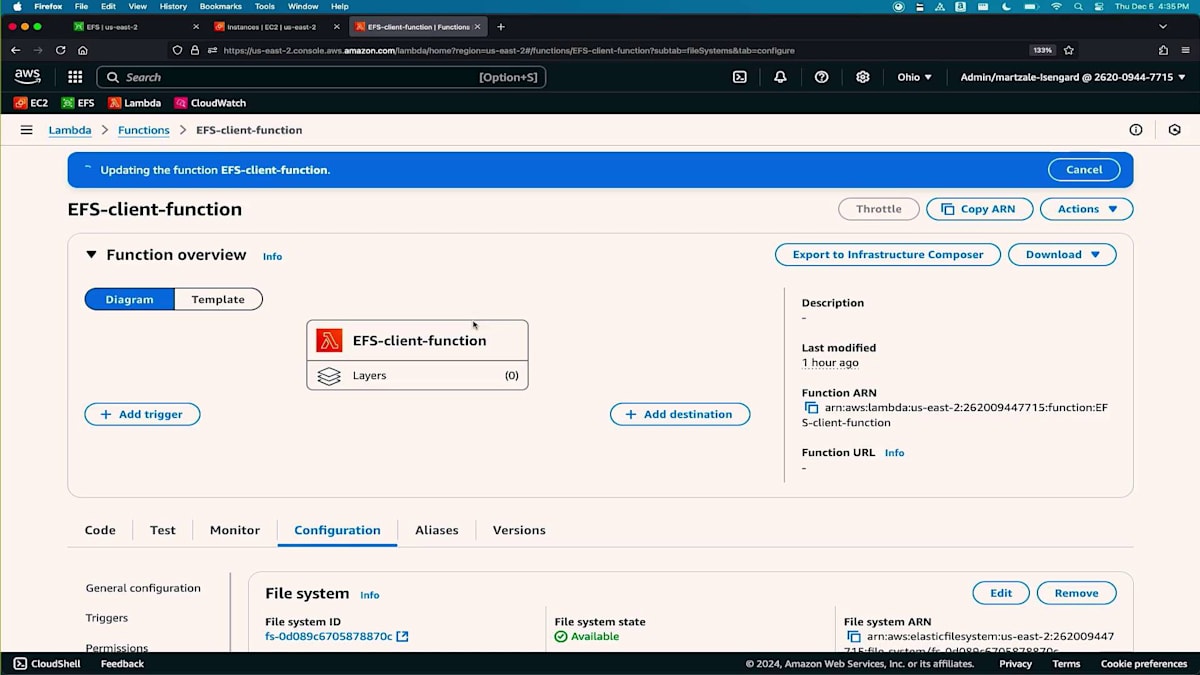Click the browser address bar URL
Screen dimensions: 1200x675
(x=509, y=50)
